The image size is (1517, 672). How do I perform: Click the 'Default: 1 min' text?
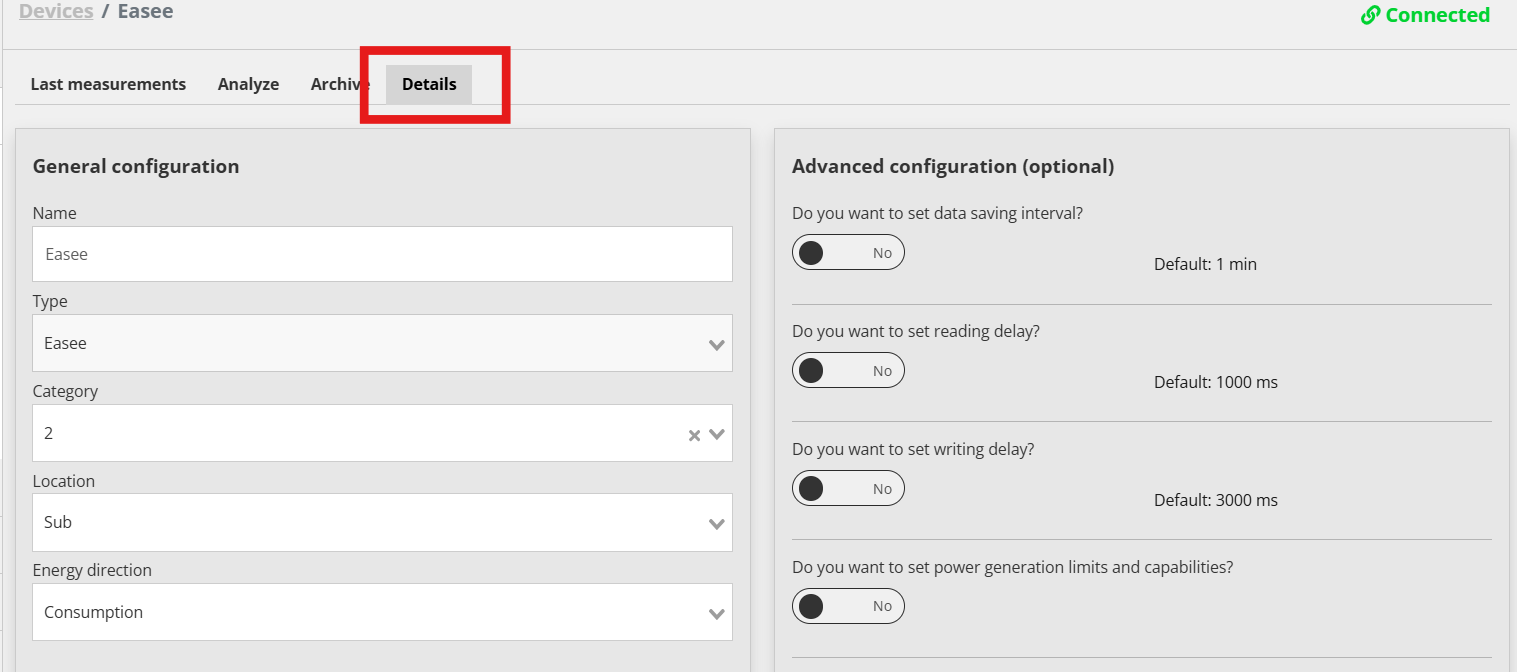pos(1205,265)
